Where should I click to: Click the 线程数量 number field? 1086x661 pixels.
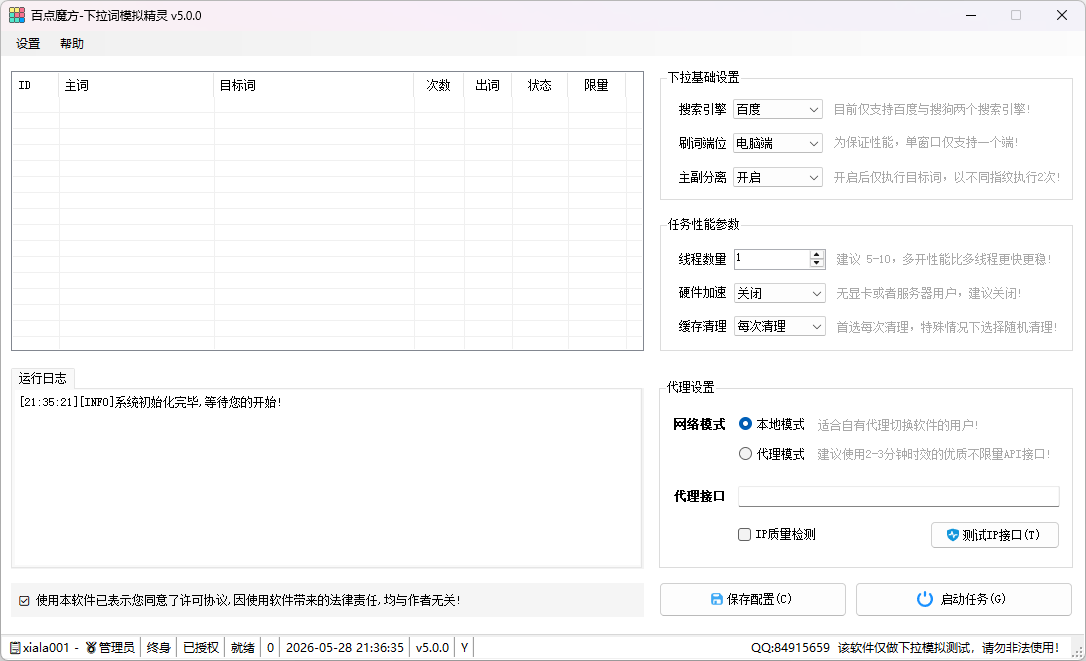point(772,259)
